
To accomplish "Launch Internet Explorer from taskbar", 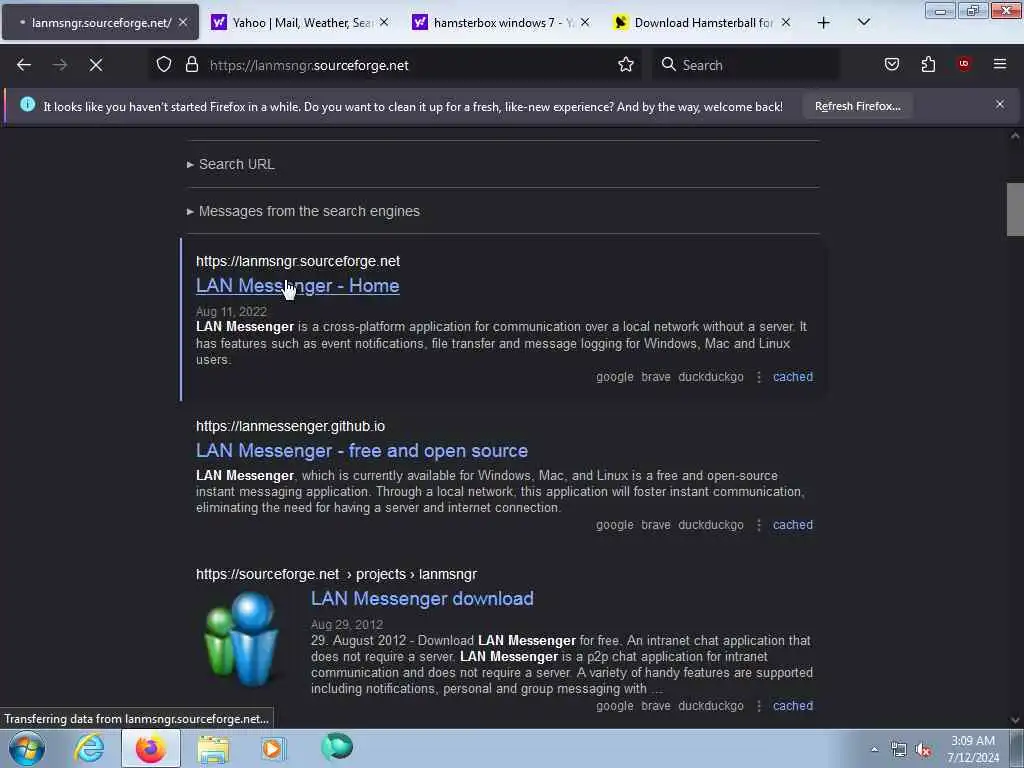I will 89,748.
